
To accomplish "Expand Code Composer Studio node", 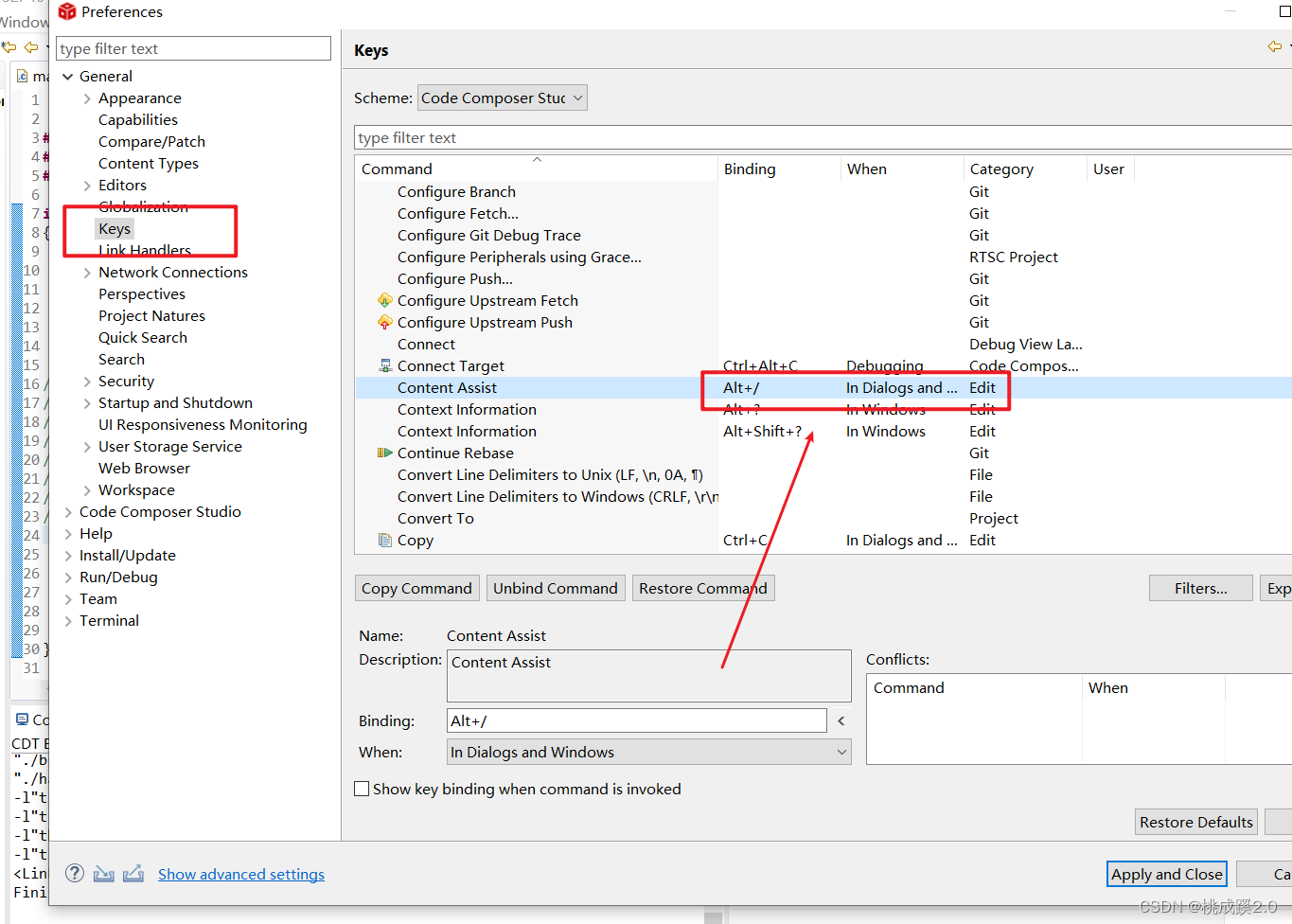I will click(68, 511).
